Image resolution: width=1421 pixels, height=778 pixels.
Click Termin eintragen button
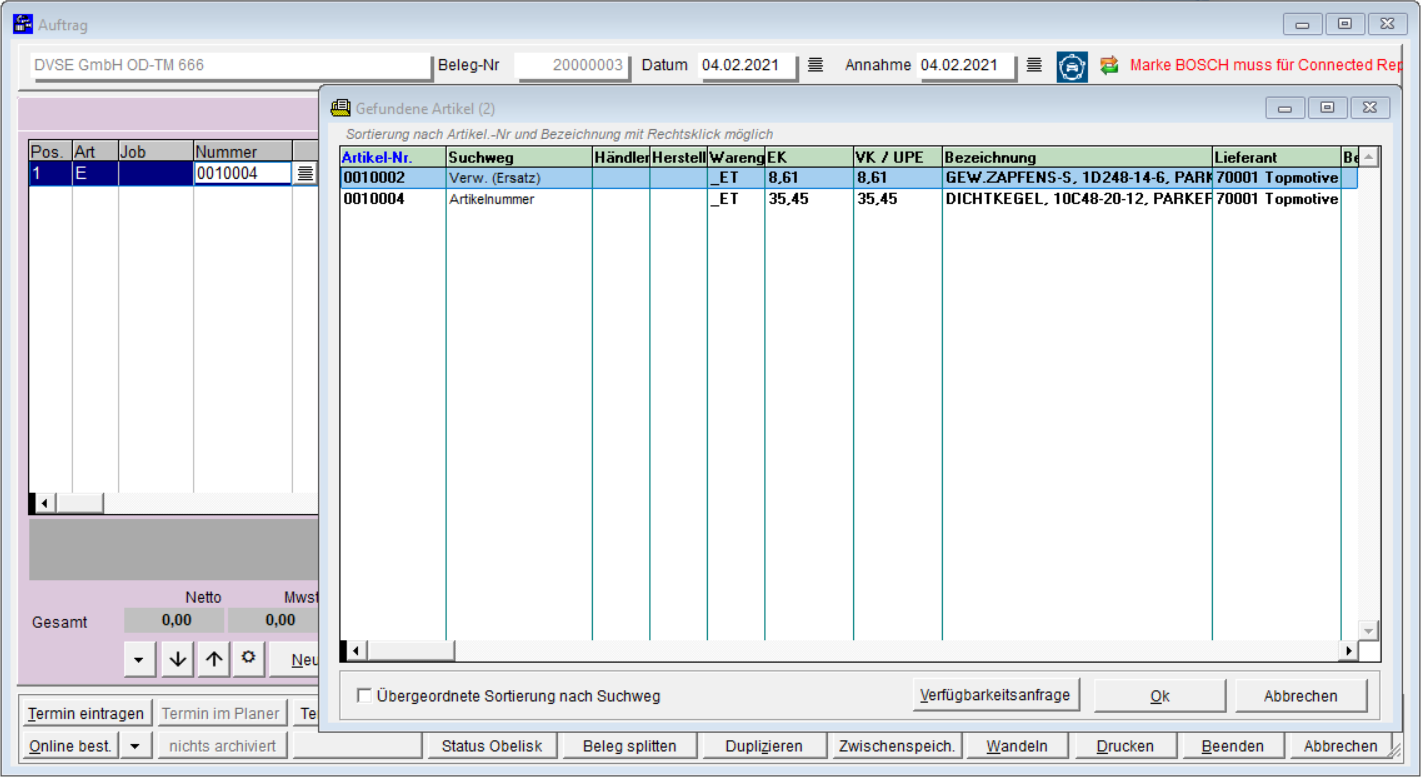click(x=86, y=714)
